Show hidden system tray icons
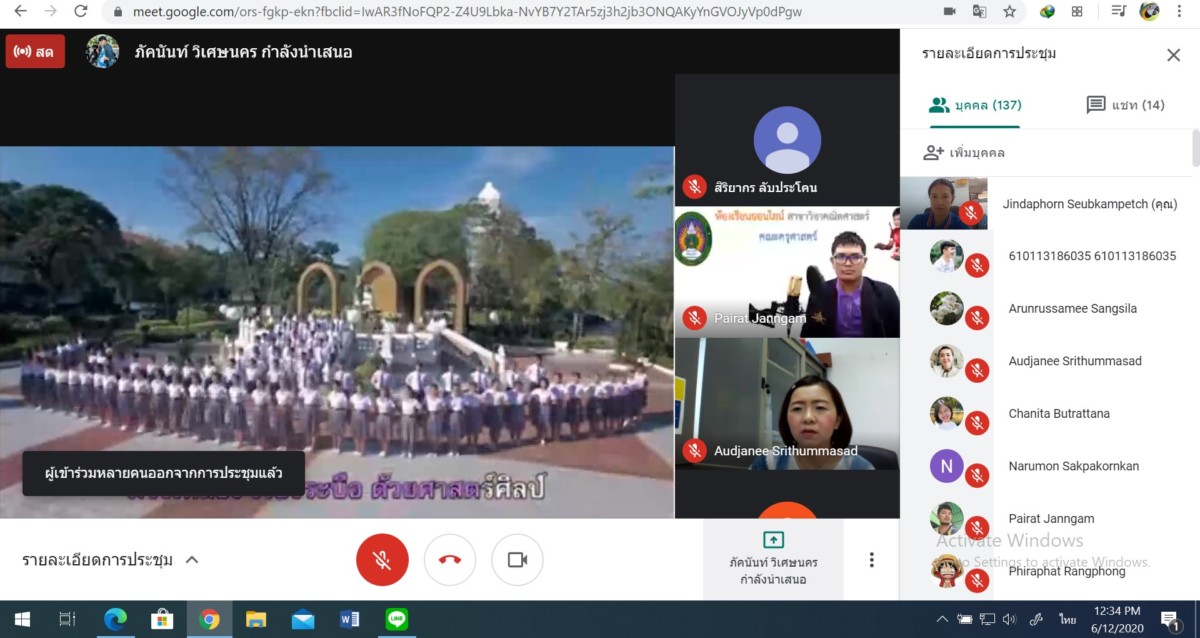Viewport: 1200px width, 638px height. pos(943,619)
